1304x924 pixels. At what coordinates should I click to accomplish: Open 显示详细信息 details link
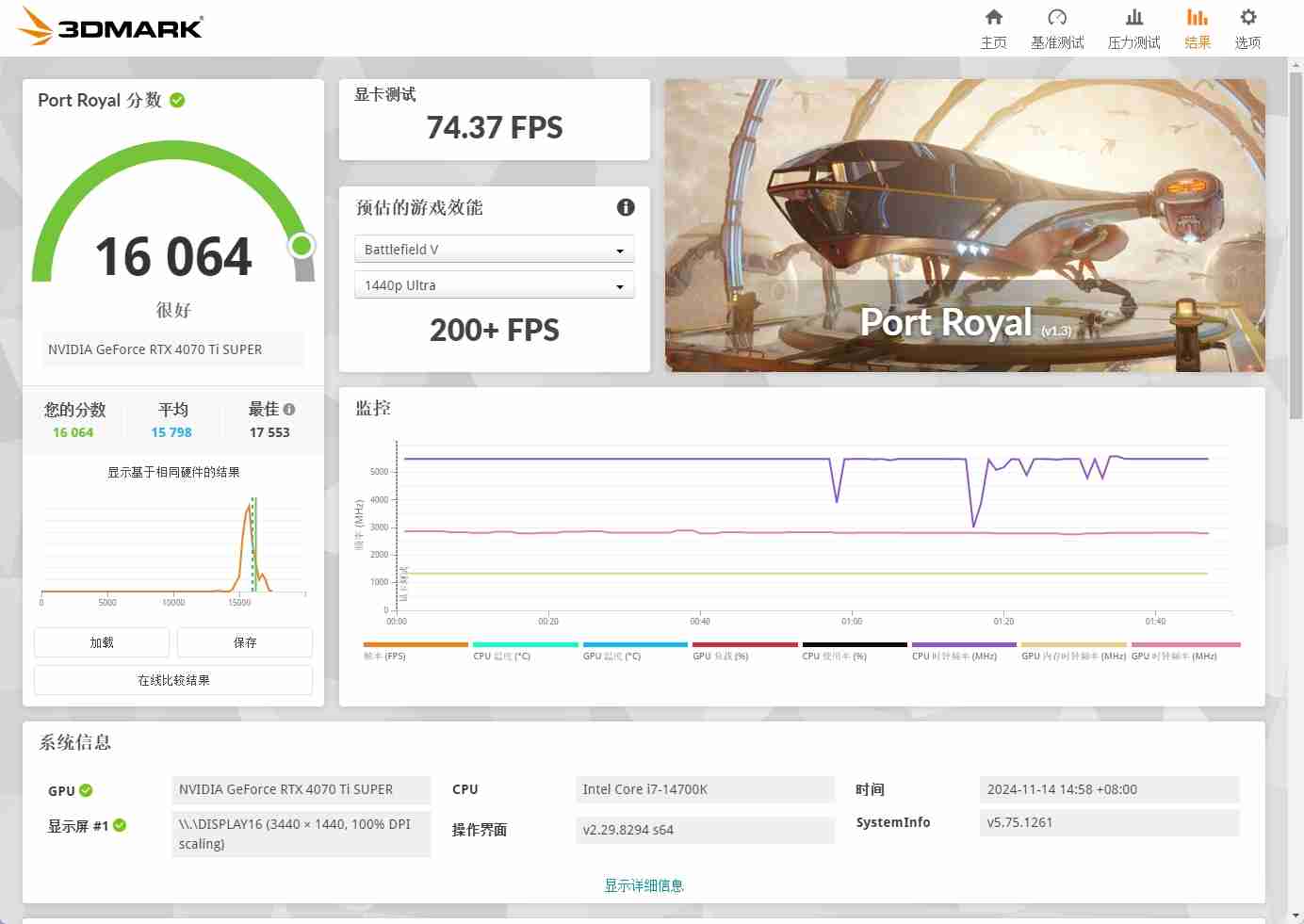[644, 884]
